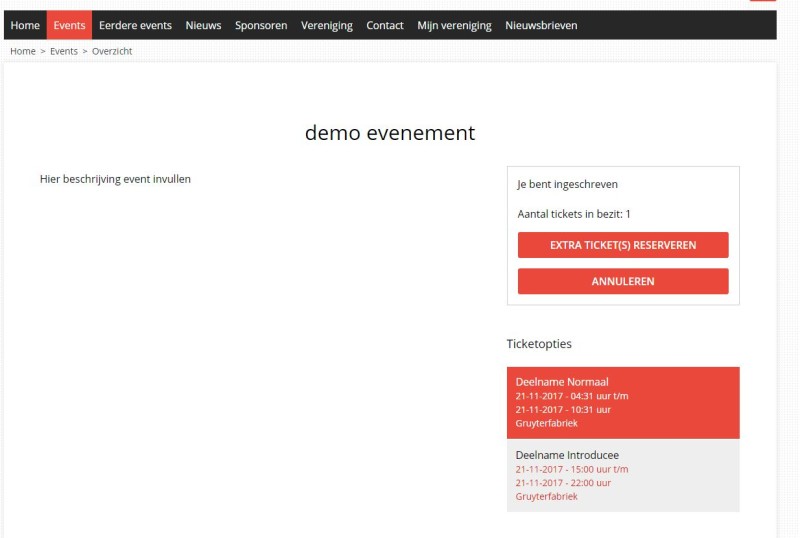Select the Overzicht breadcrumb
This screenshot has width=800, height=538.
[112, 51]
